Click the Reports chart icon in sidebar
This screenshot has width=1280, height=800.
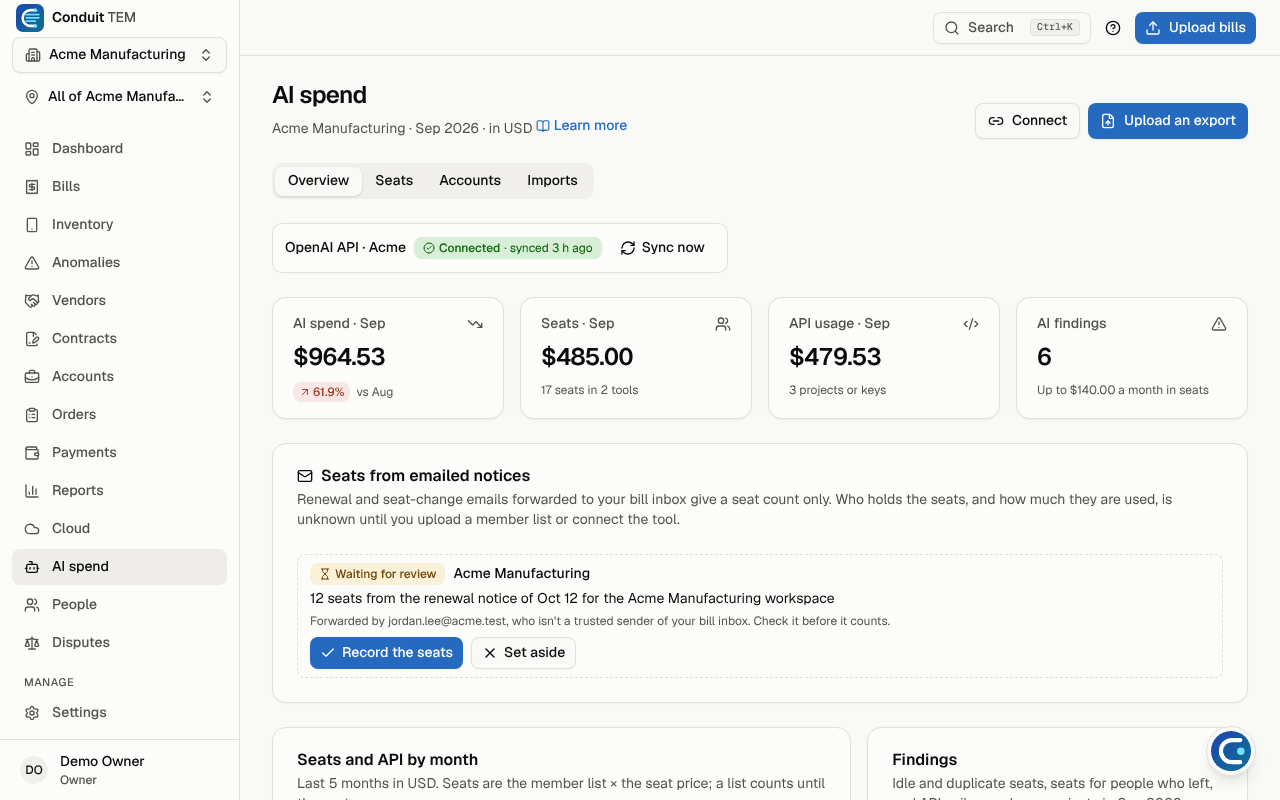coord(32,490)
